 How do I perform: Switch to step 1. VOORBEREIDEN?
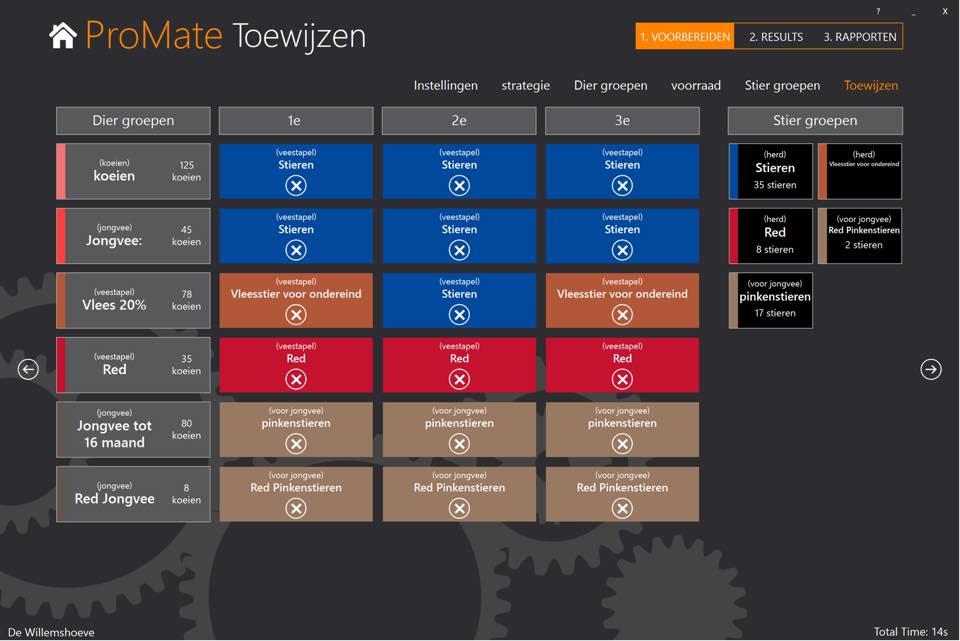[685, 37]
